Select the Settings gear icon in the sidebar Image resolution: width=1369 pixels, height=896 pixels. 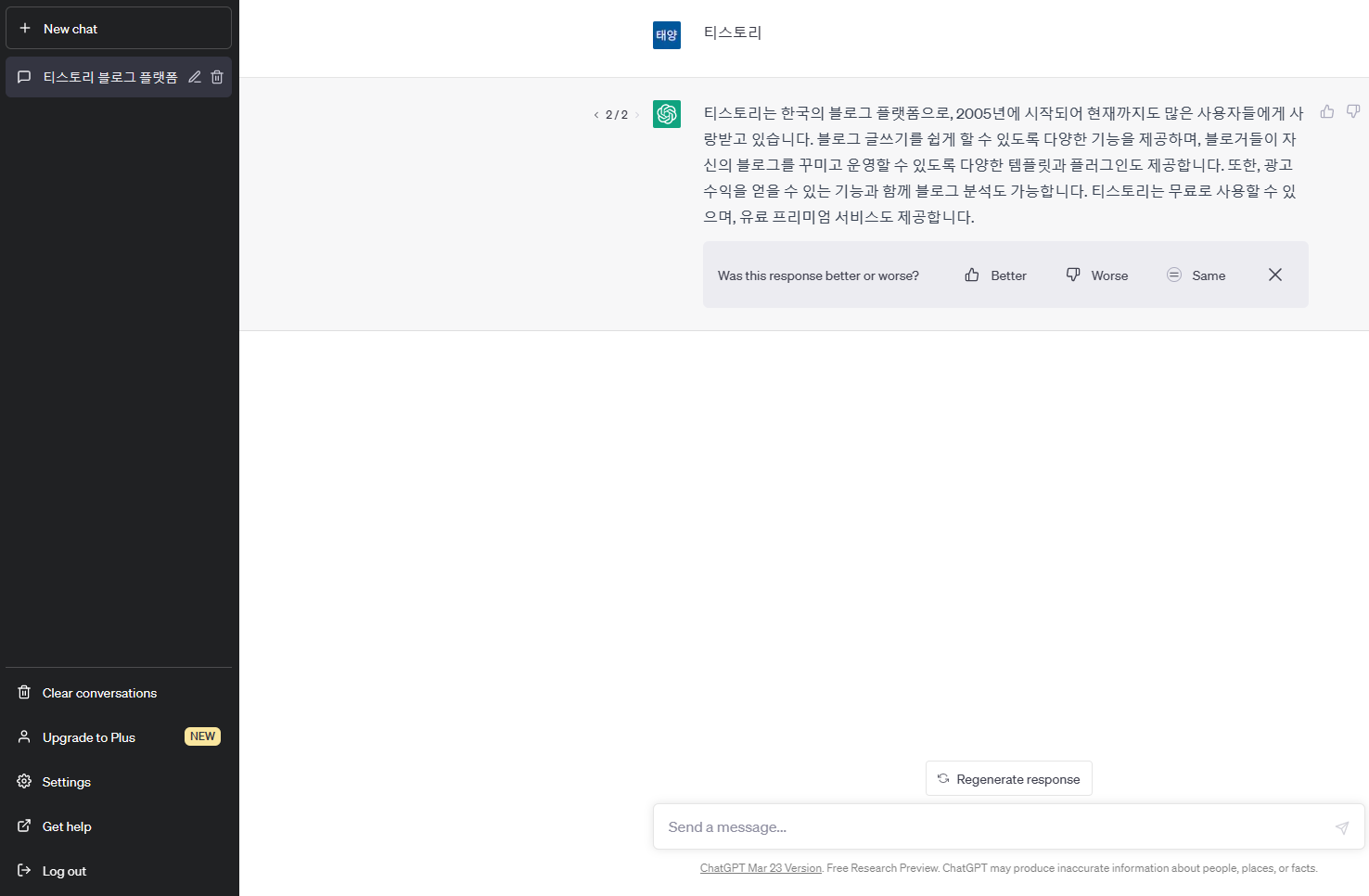tap(24, 781)
